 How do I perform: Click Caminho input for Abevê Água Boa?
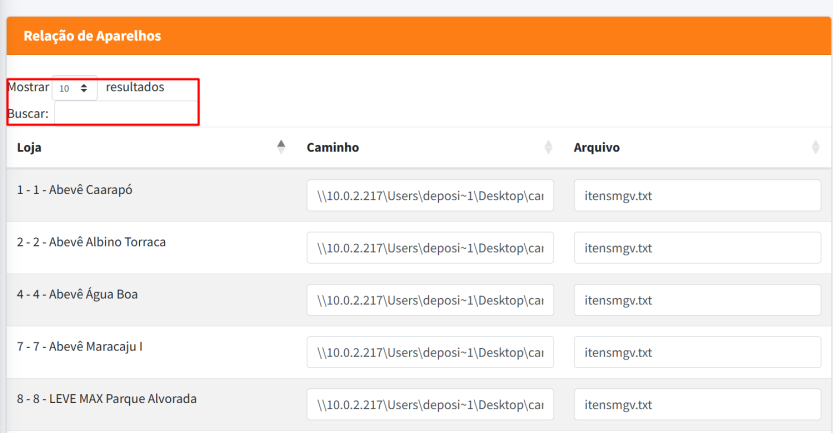click(x=430, y=300)
